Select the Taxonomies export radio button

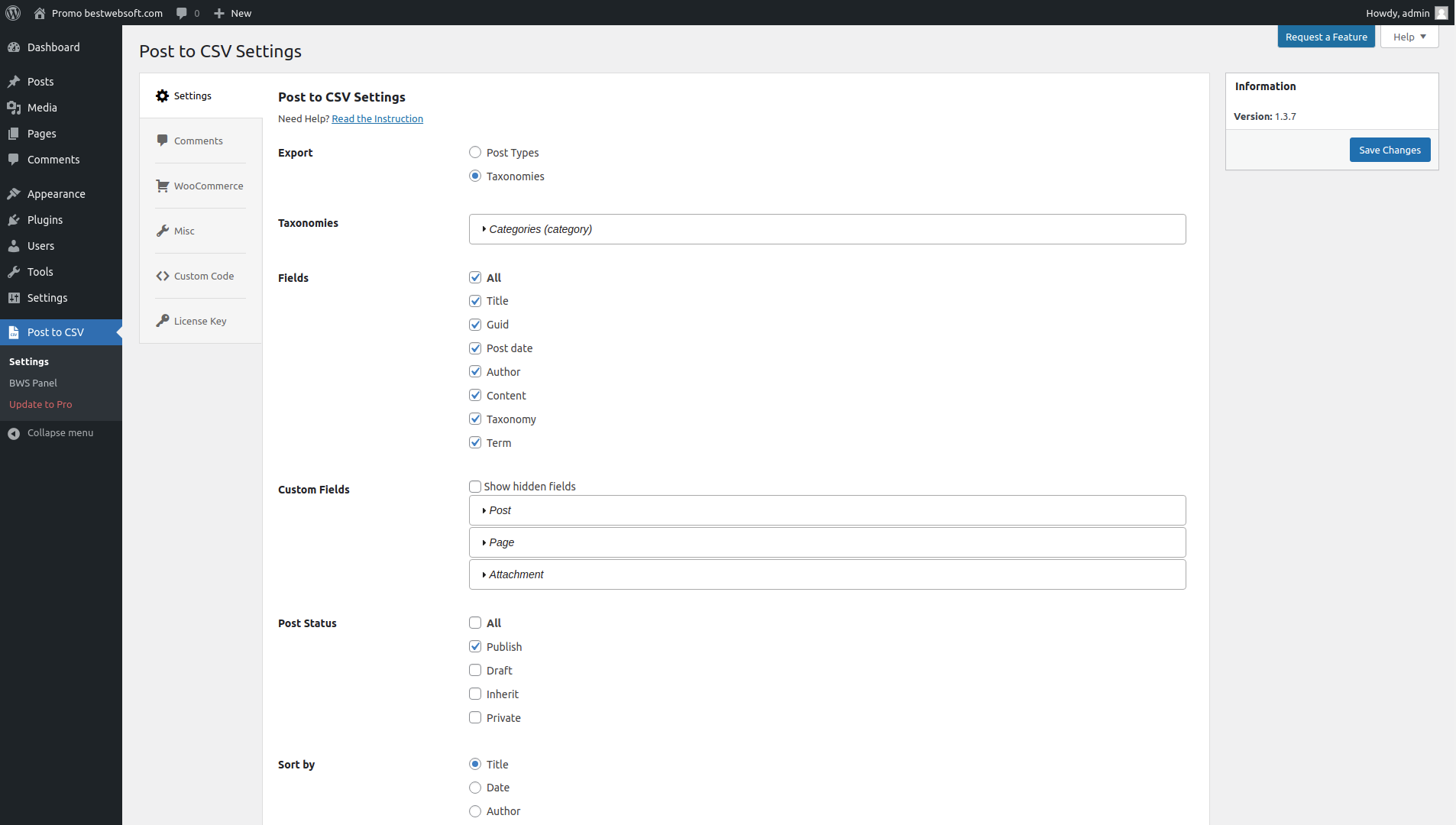pos(475,176)
